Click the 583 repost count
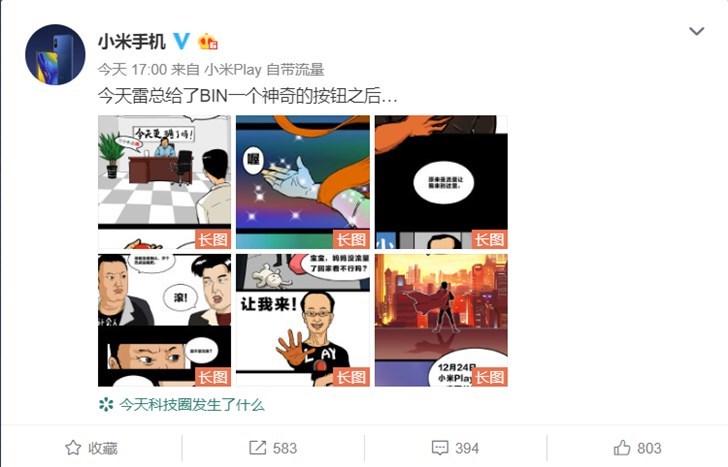Image resolution: width=728 pixels, height=467 pixels. tap(285, 448)
